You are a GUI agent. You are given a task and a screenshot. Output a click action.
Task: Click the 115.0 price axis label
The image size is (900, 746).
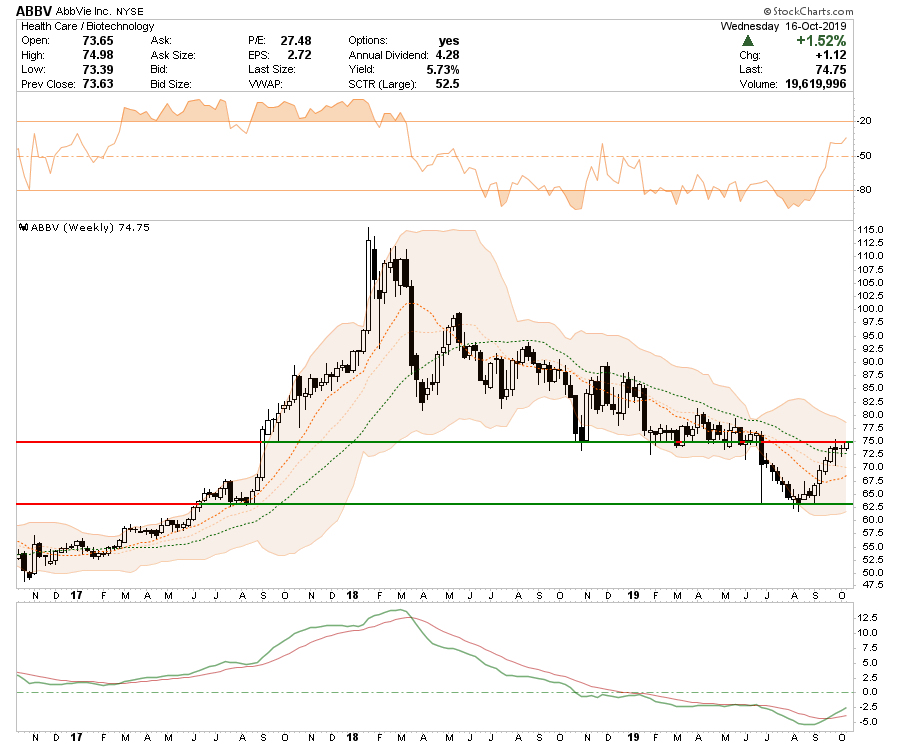870,230
